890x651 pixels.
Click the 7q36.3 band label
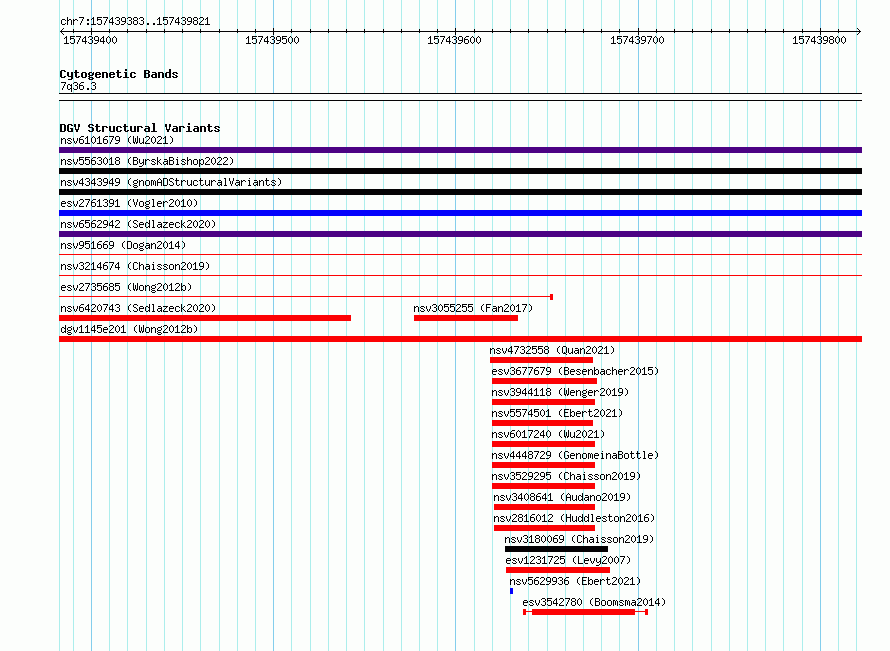pyautogui.click(x=78, y=86)
